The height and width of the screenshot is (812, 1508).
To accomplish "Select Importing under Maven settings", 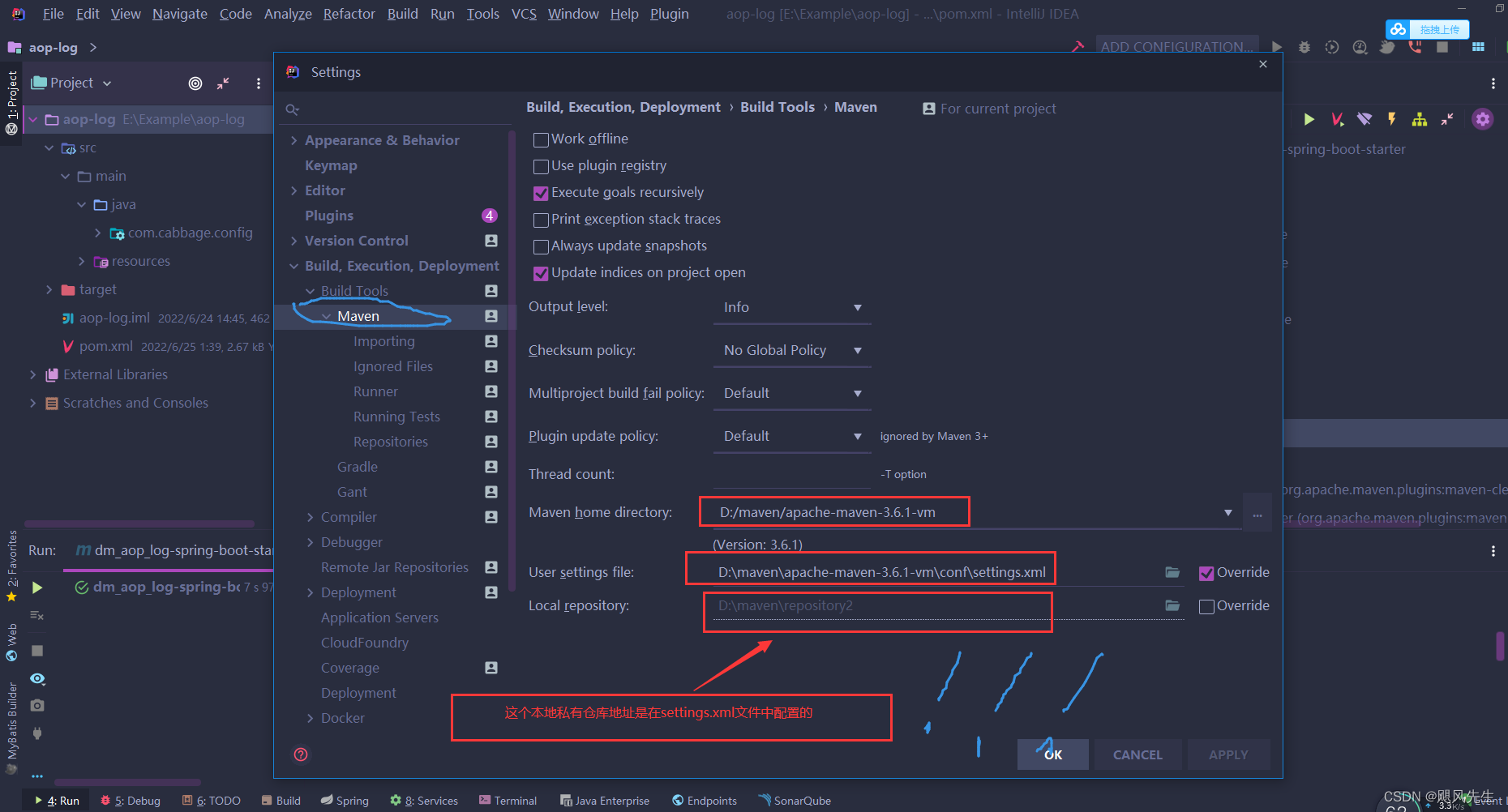I will 384,341.
